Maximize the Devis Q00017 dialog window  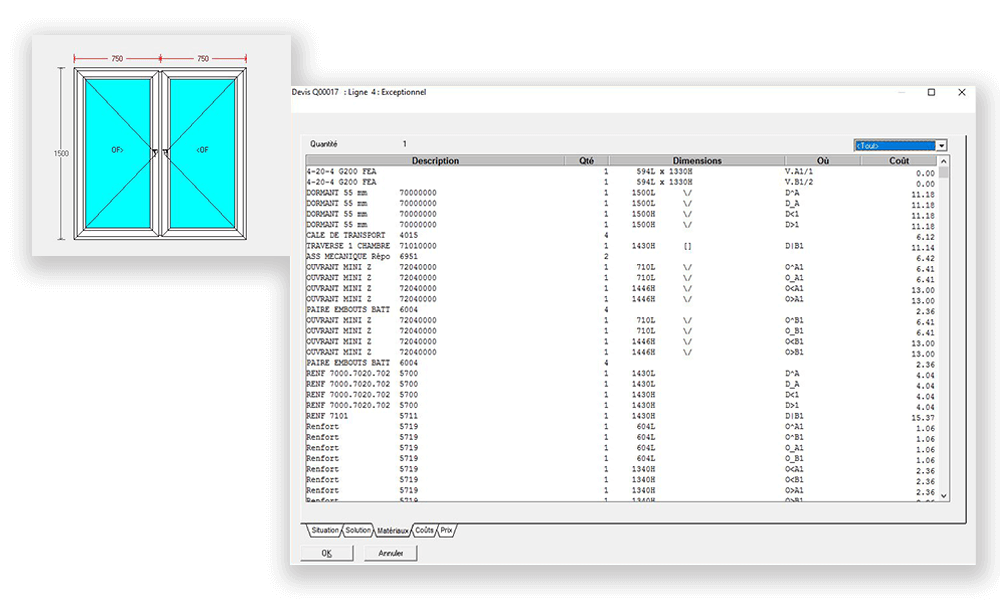click(x=931, y=92)
